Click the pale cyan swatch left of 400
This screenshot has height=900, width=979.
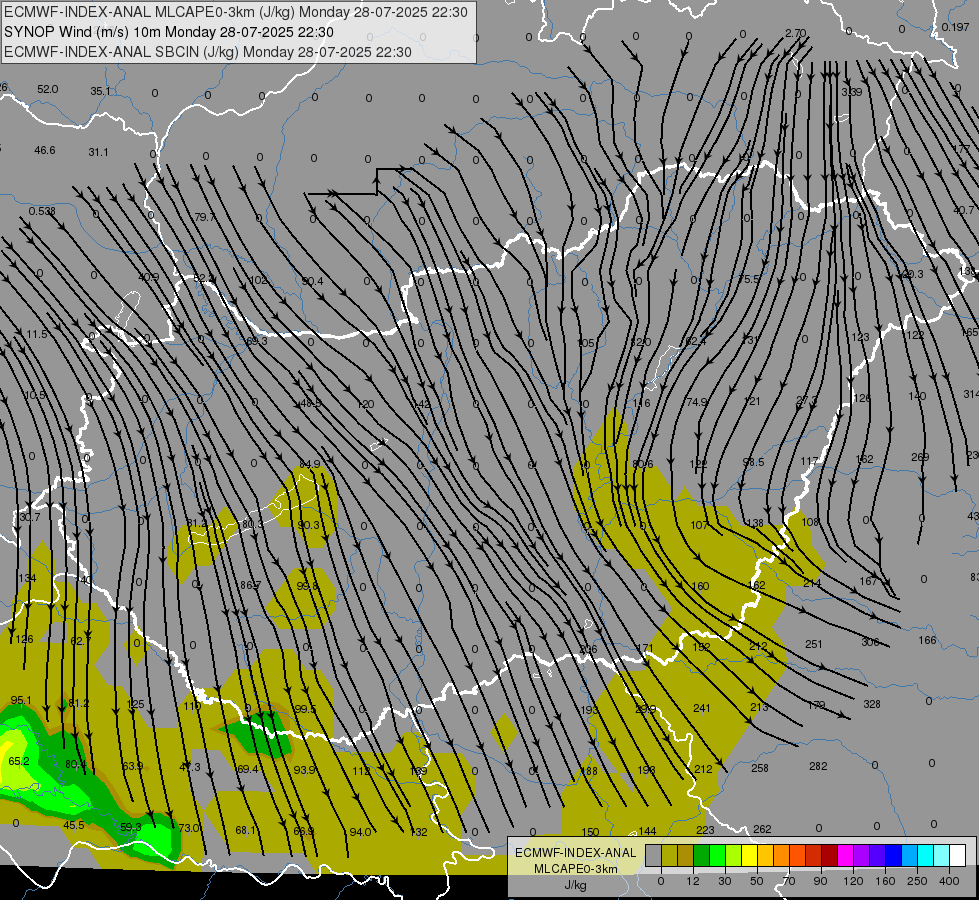click(x=942, y=856)
